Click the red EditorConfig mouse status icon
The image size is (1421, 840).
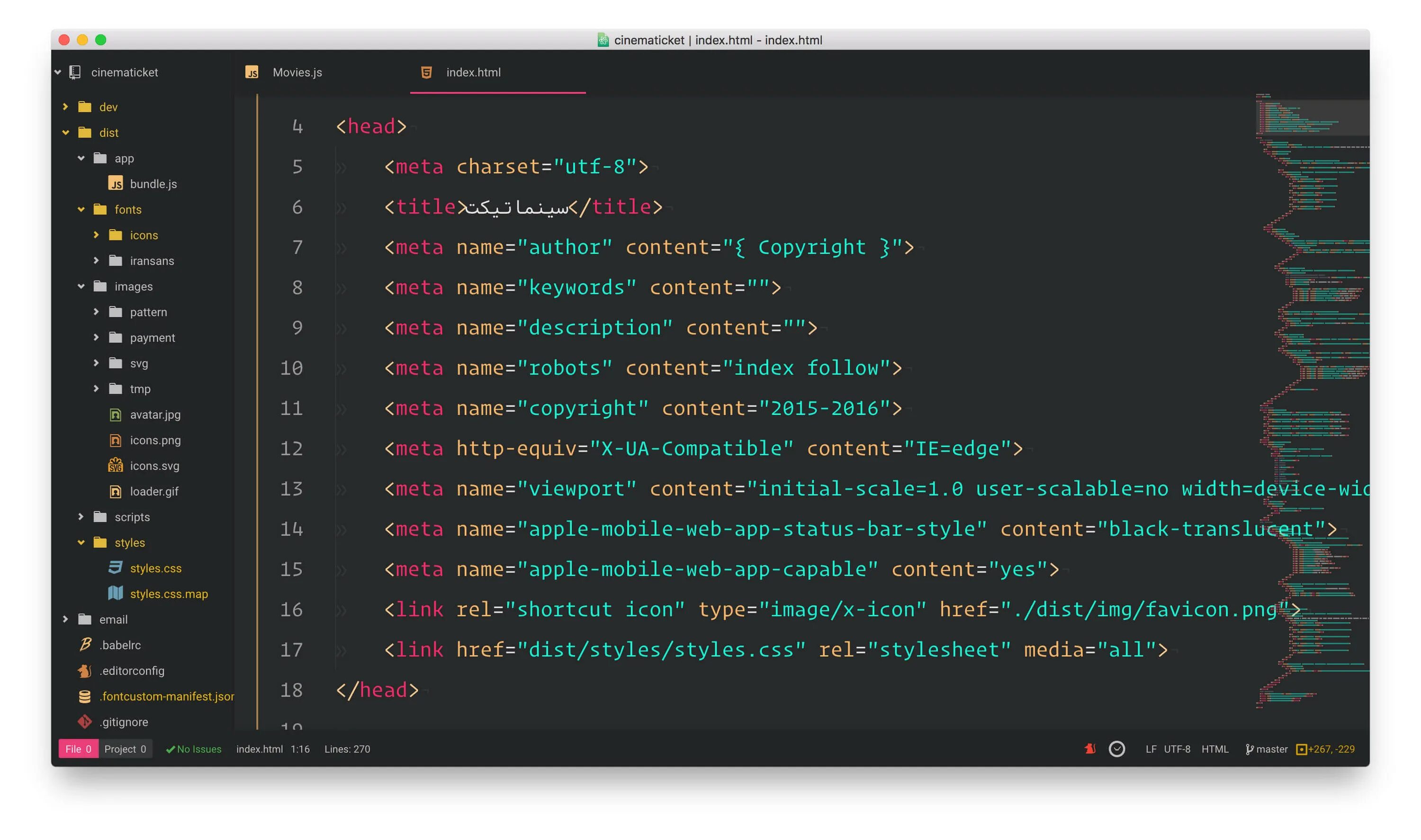(x=1090, y=749)
